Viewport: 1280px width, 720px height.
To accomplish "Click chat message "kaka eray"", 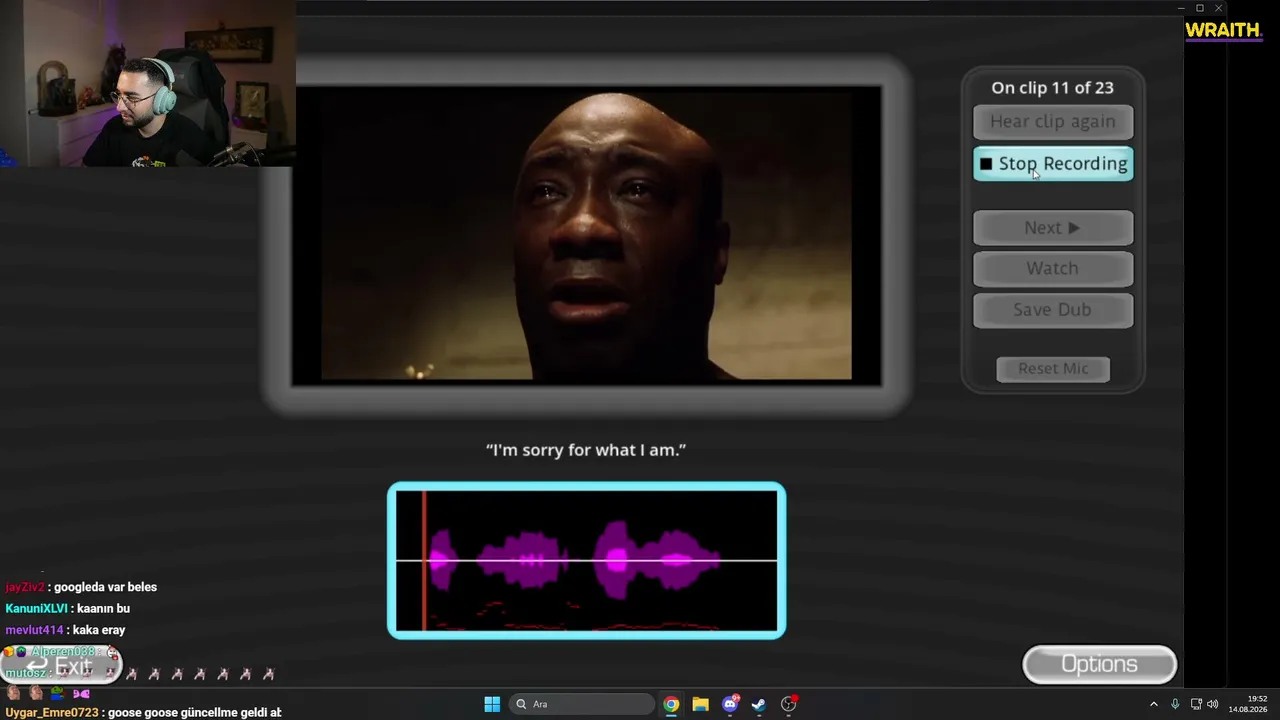I will point(99,630).
